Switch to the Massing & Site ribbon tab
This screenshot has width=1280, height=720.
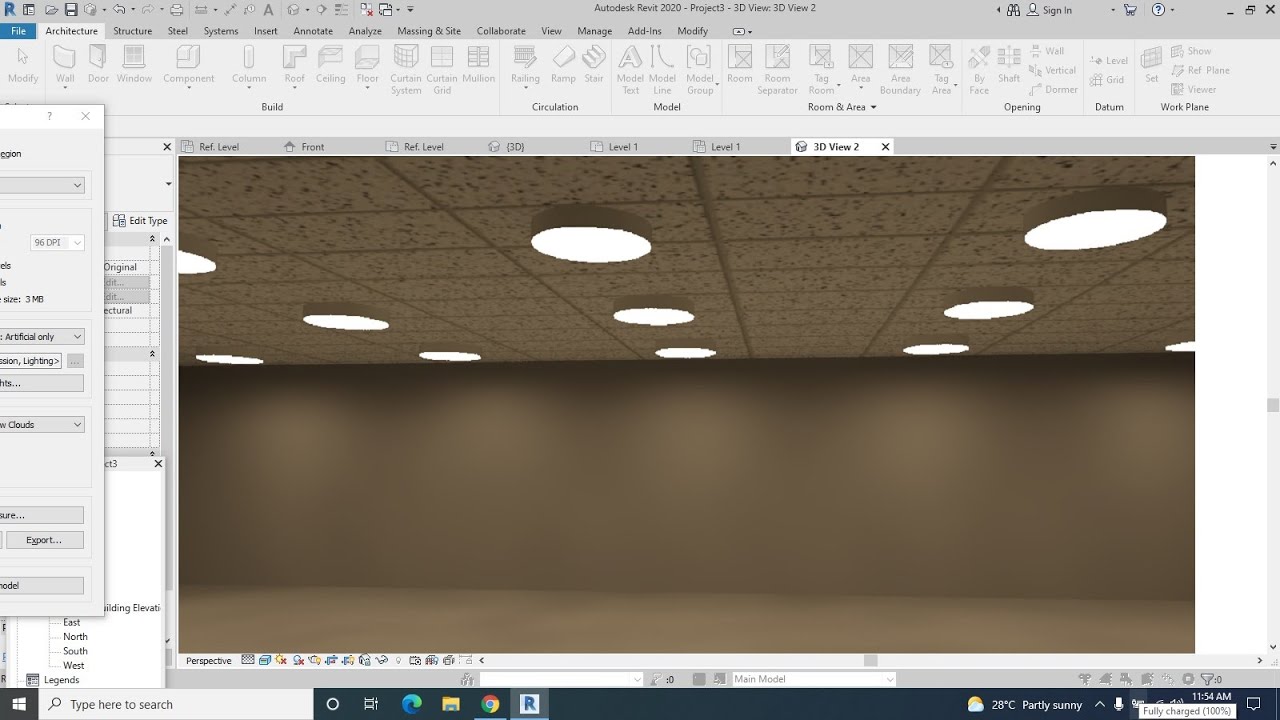[429, 31]
